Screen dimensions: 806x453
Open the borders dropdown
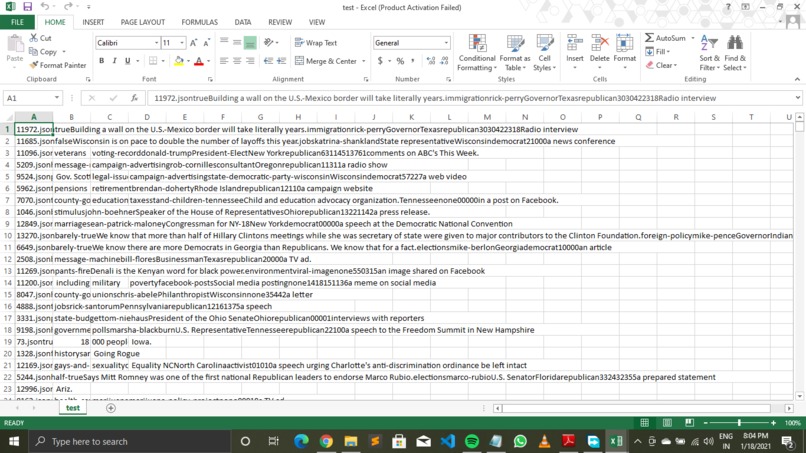163,61
